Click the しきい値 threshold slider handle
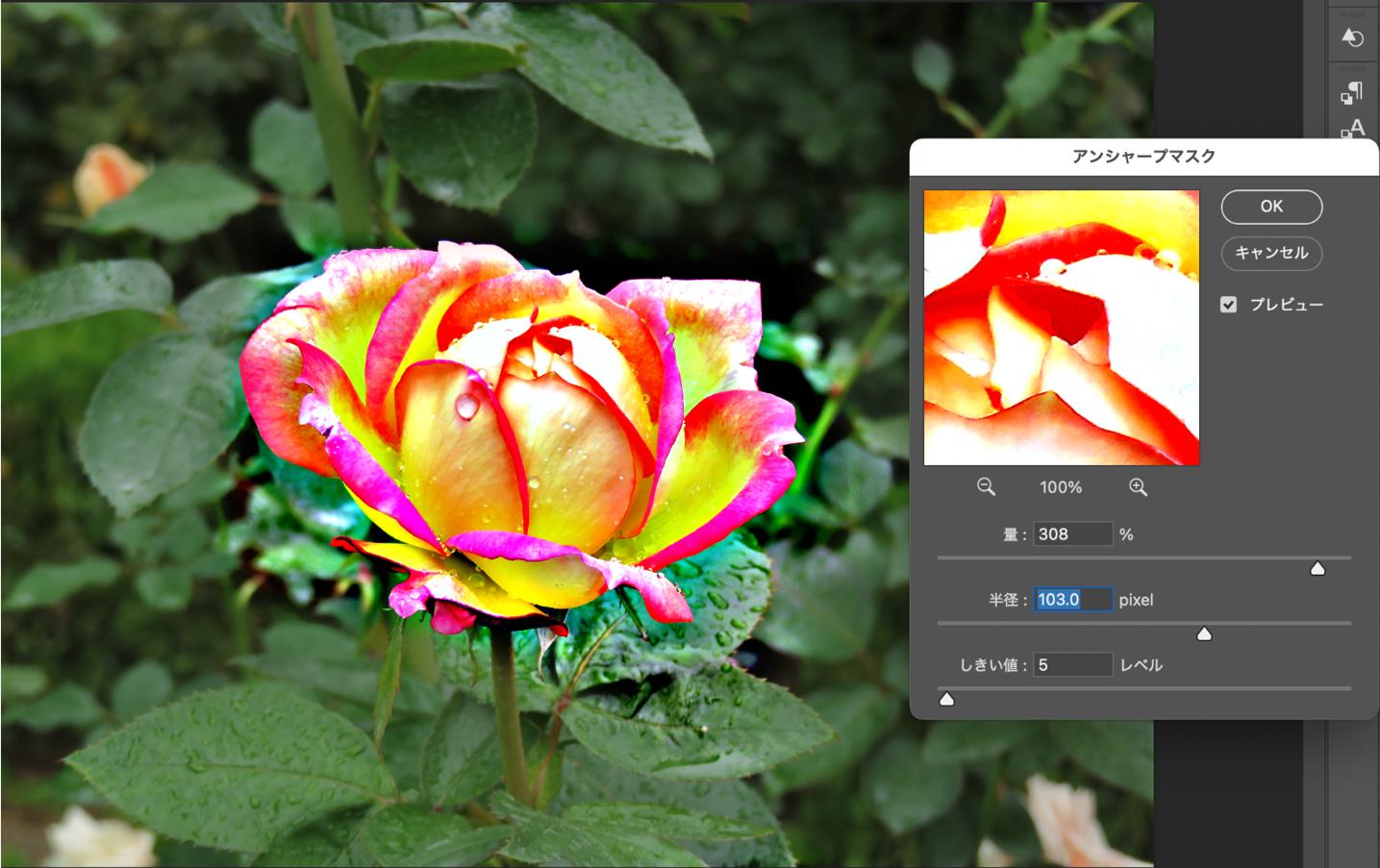Viewport: 1380px width, 868px height. tap(946, 700)
